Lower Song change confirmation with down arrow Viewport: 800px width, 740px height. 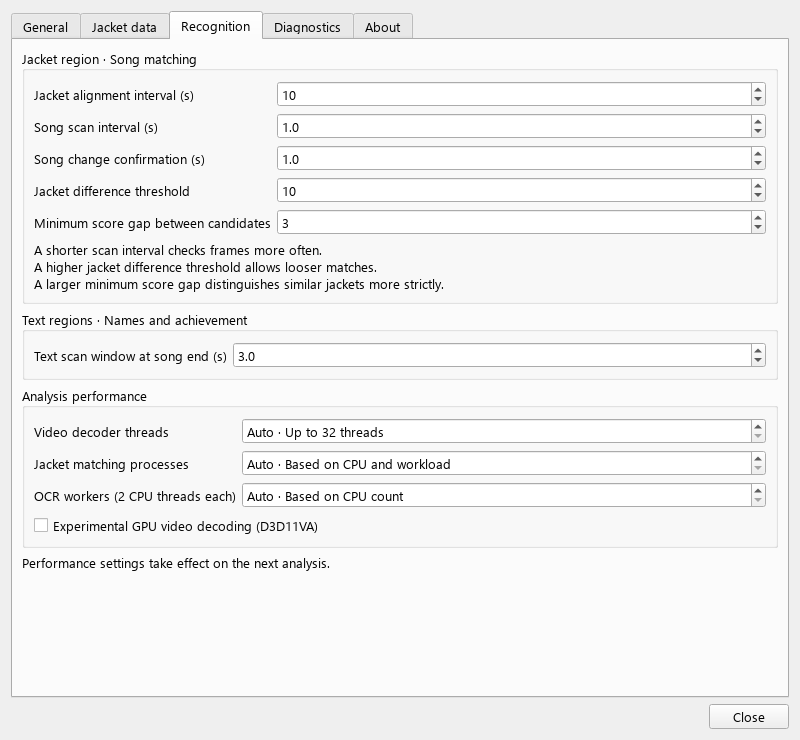758,164
